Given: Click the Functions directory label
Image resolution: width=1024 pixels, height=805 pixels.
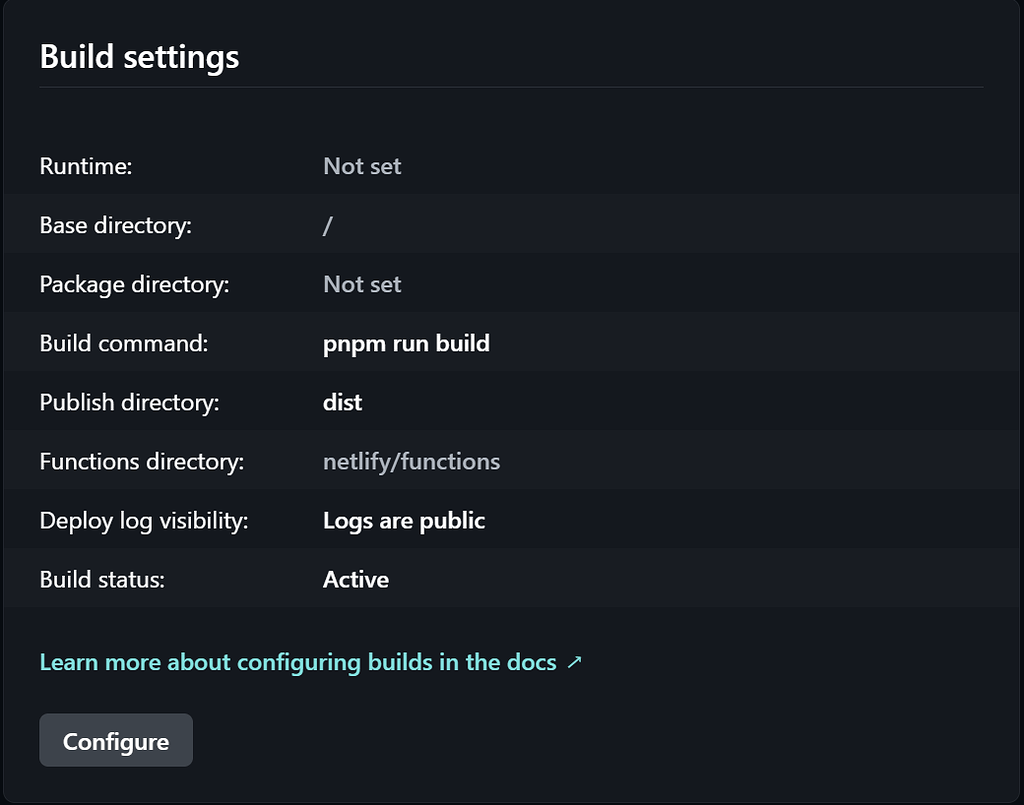Looking at the screenshot, I should [x=141, y=461].
